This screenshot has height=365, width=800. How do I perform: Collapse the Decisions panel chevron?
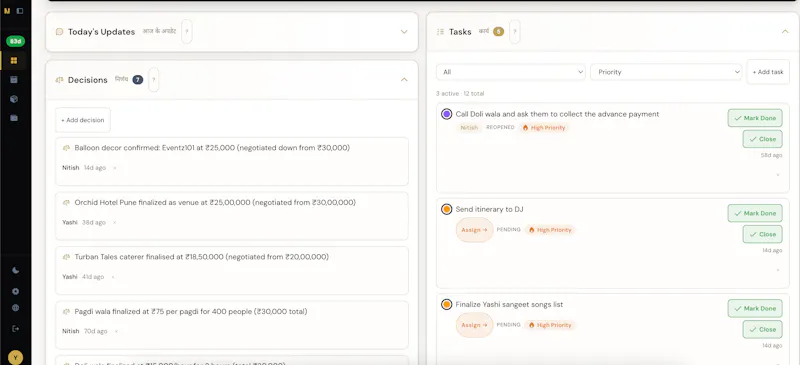click(404, 80)
